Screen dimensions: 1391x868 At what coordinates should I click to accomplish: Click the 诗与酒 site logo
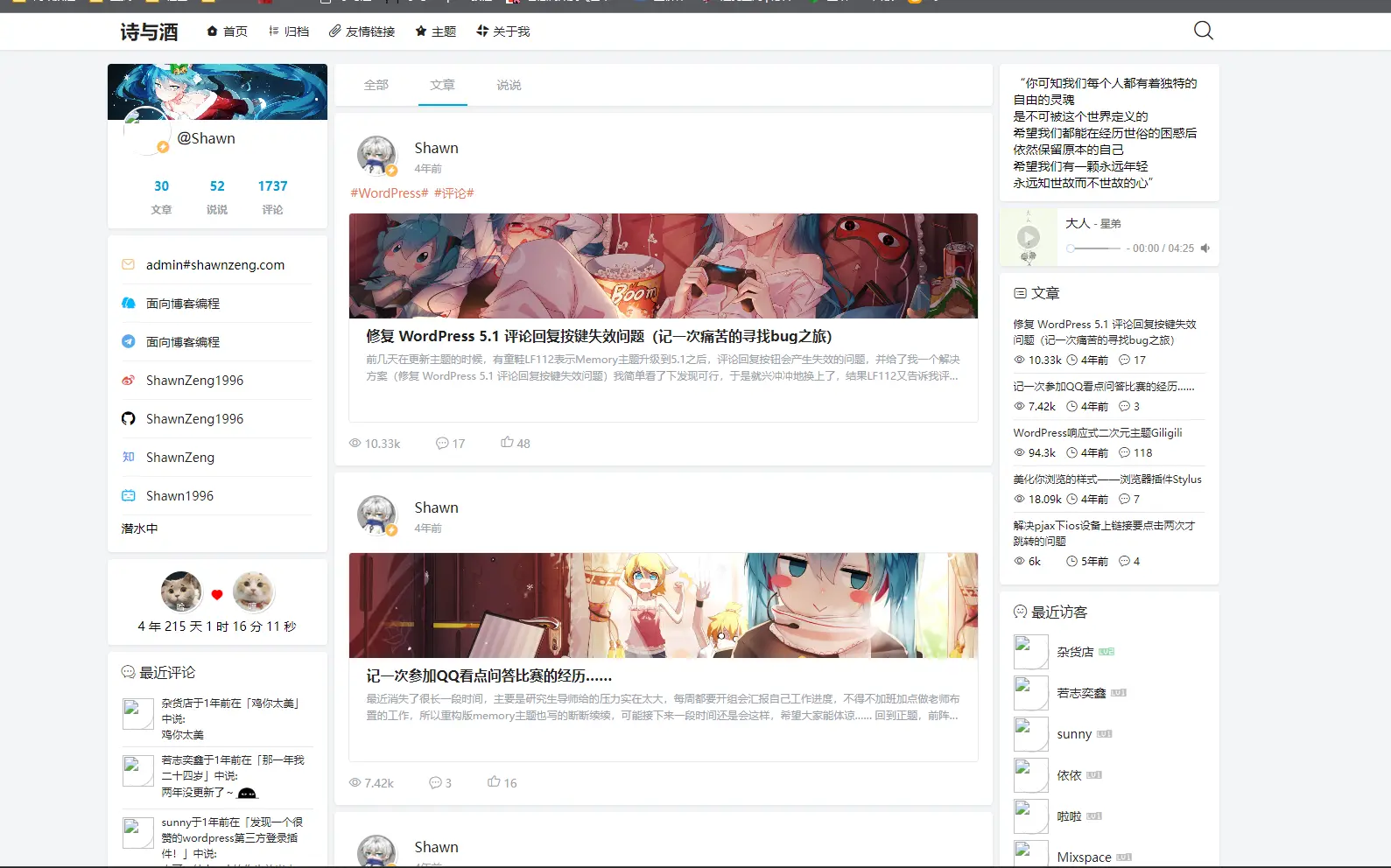[149, 32]
